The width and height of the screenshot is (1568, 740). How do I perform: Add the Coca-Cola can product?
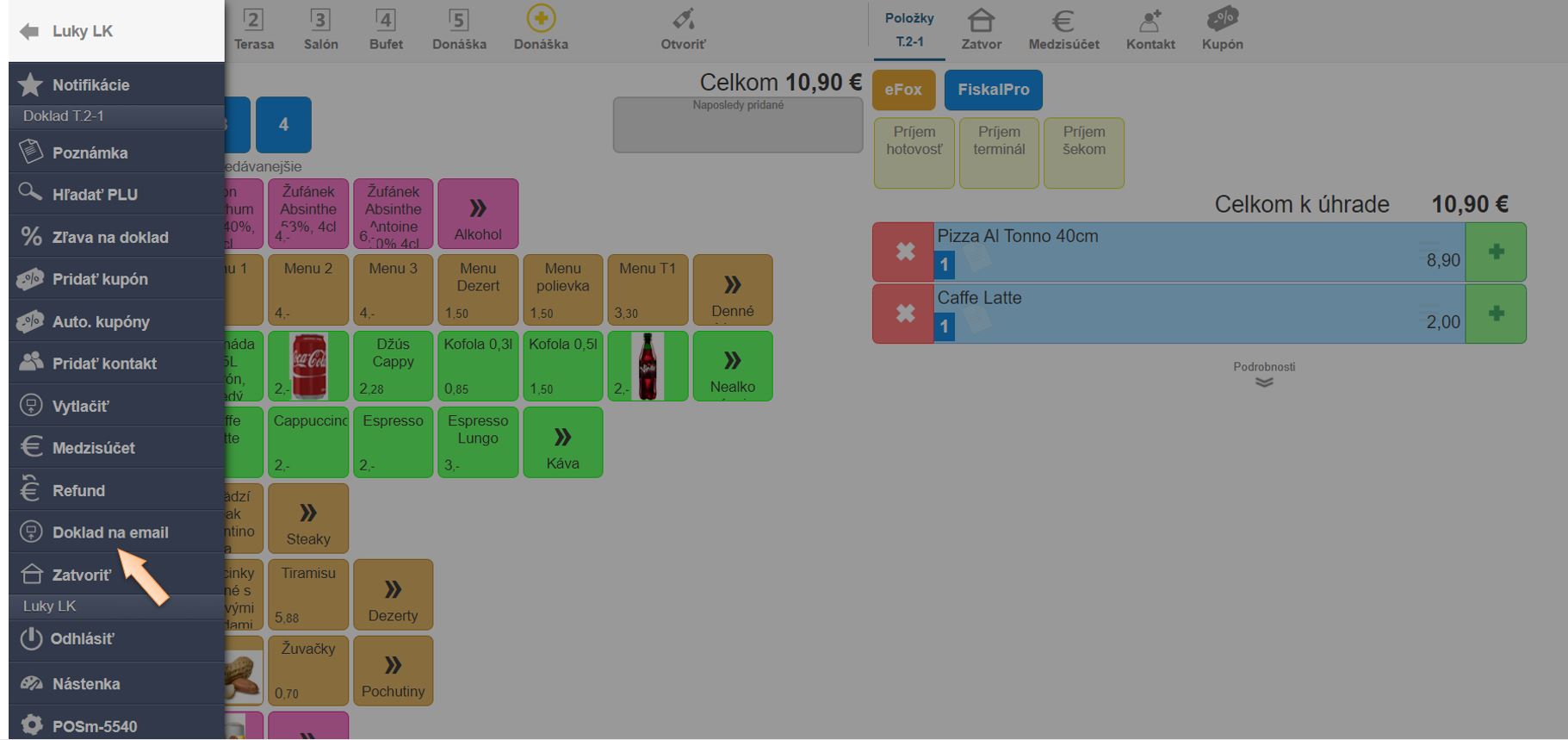308,366
